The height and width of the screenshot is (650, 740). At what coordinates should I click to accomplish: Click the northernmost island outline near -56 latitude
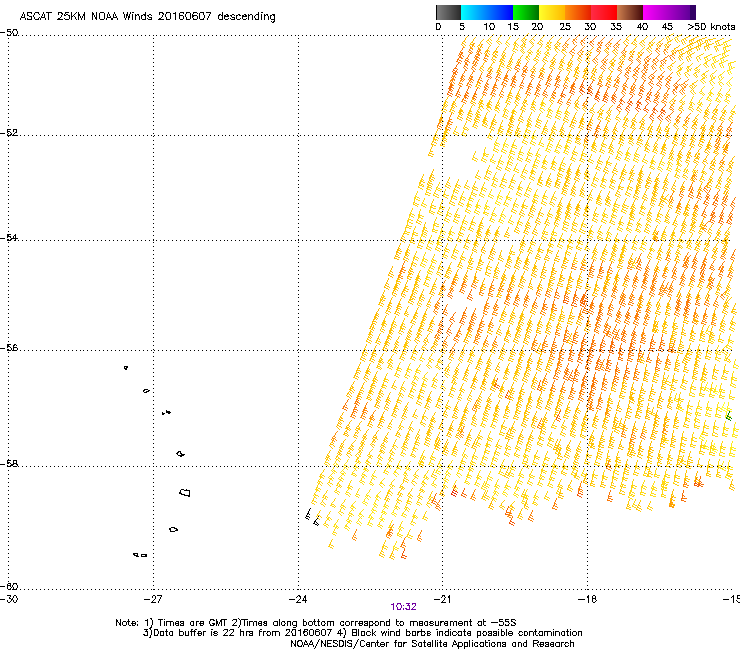pyautogui.click(x=126, y=368)
